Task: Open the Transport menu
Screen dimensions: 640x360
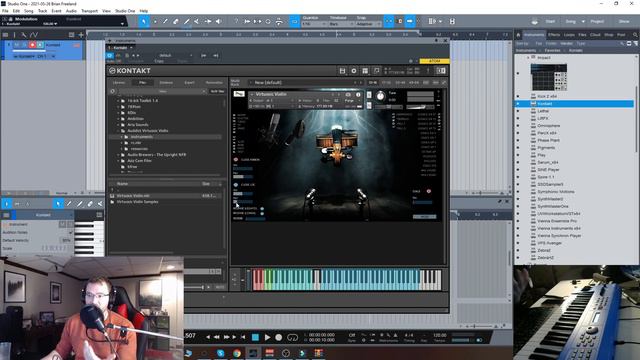Action: (x=89, y=11)
